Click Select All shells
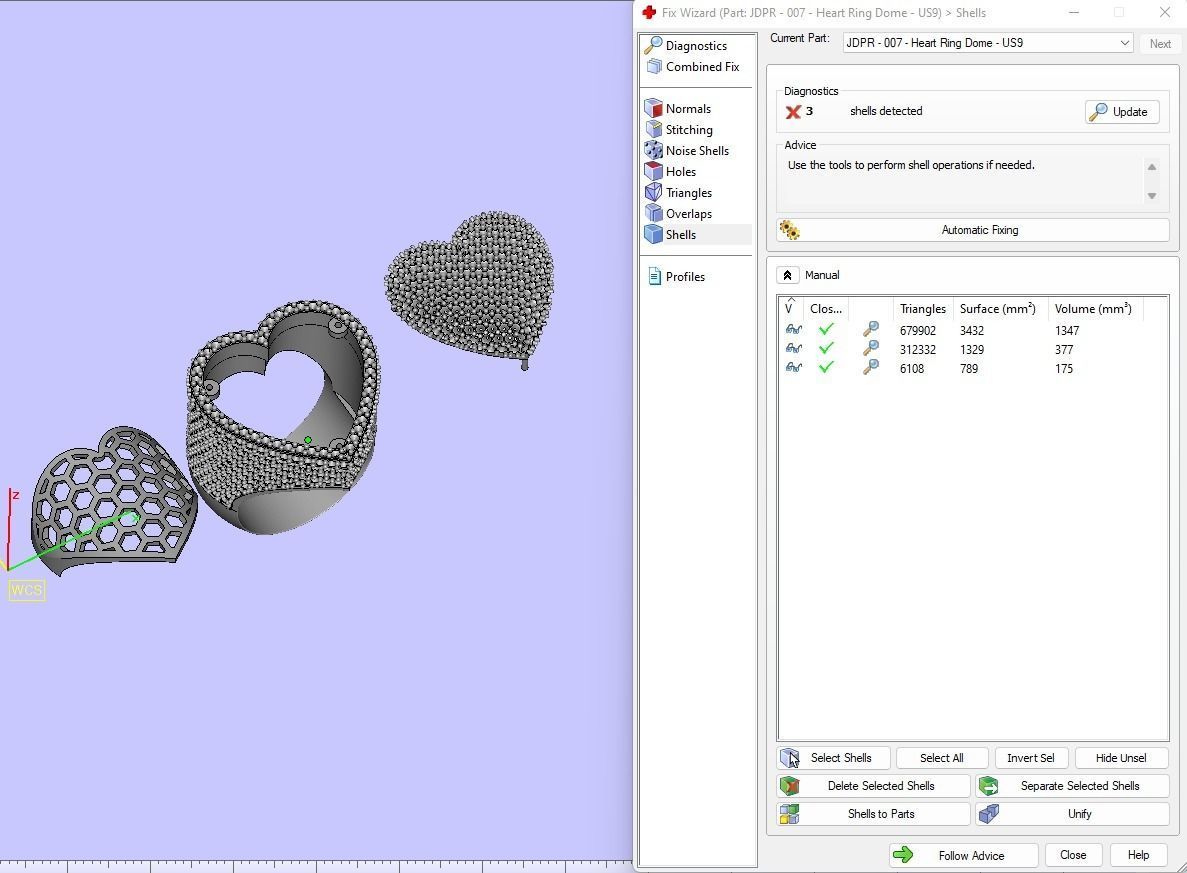 pyautogui.click(x=942, y=758)
